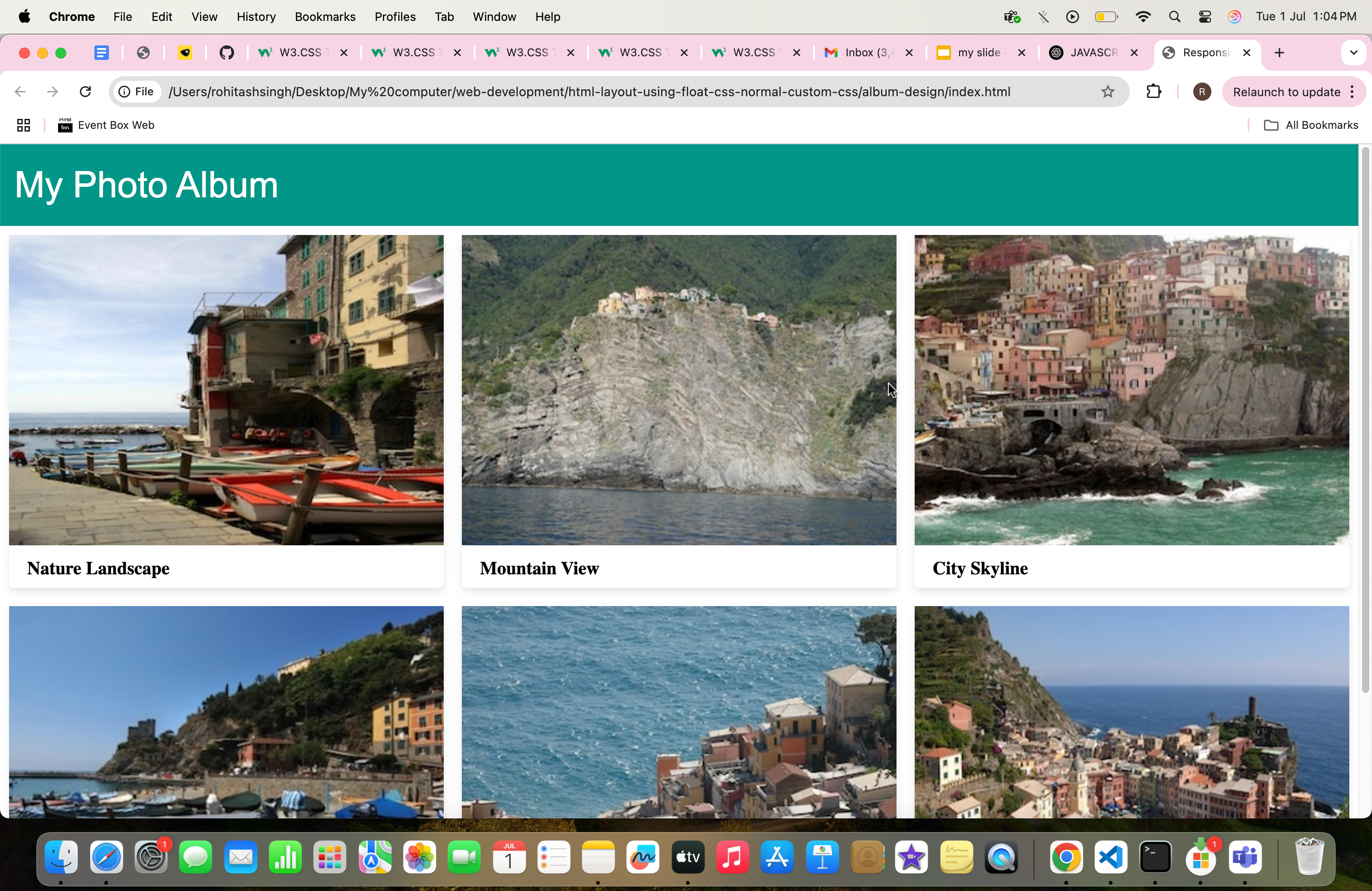Reload the current page
Viewport: 1372px width, 891px height.
pos(85,92)
